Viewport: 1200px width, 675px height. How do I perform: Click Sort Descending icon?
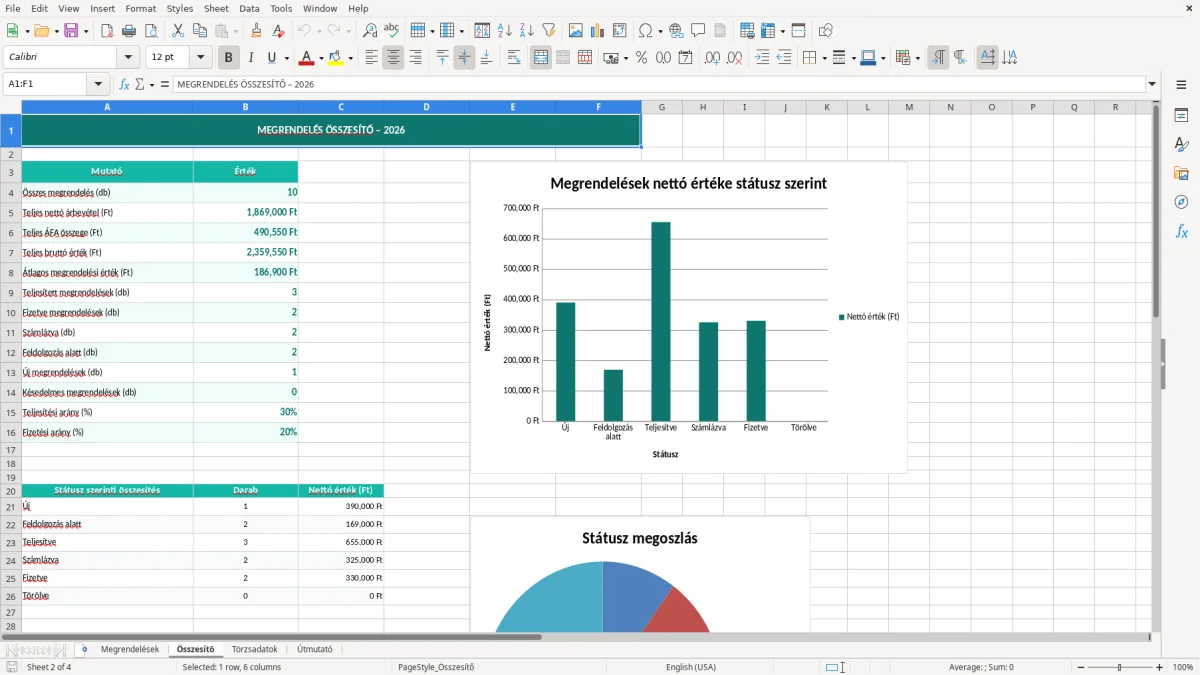click(x=527, y=31)
